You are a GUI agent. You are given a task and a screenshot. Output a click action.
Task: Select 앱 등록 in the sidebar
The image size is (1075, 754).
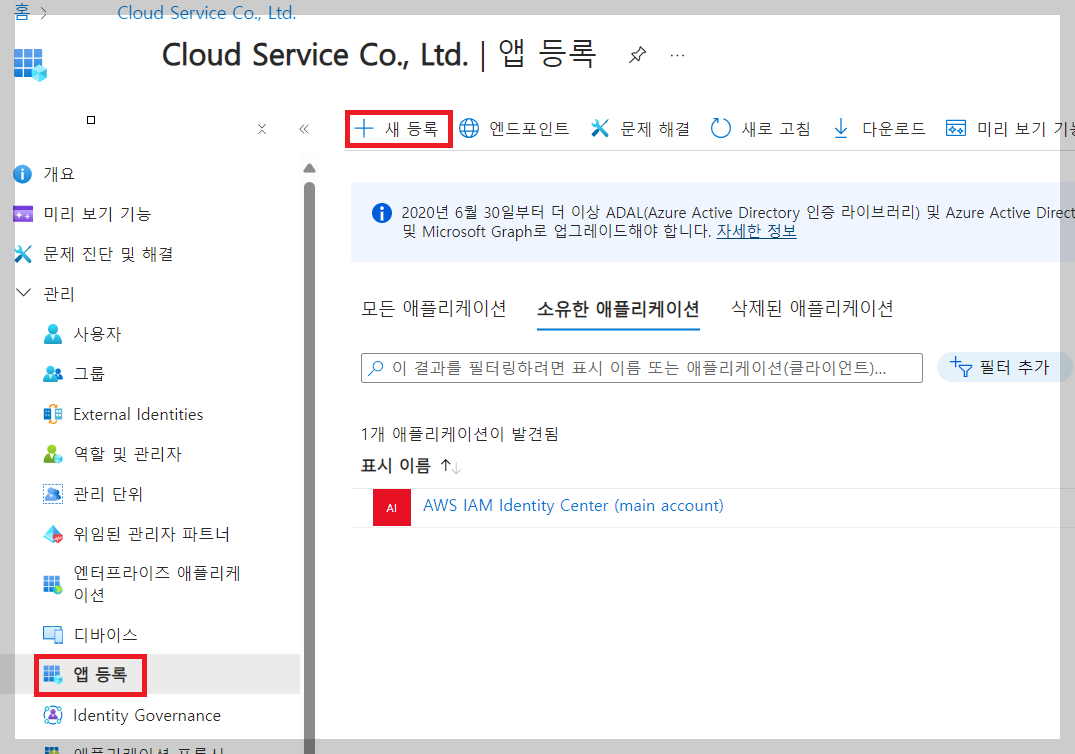(100, 674)
